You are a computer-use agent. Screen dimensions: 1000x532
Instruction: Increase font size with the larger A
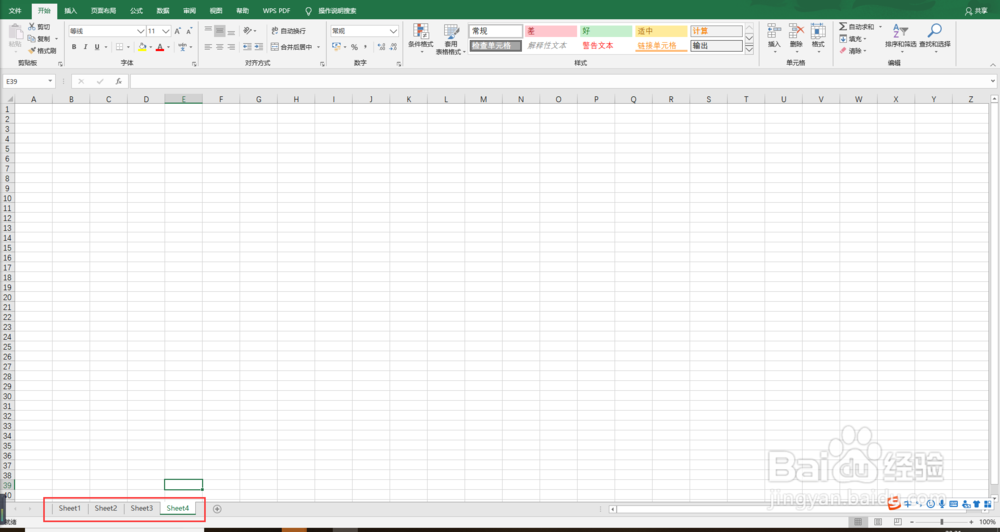[178, 31]
